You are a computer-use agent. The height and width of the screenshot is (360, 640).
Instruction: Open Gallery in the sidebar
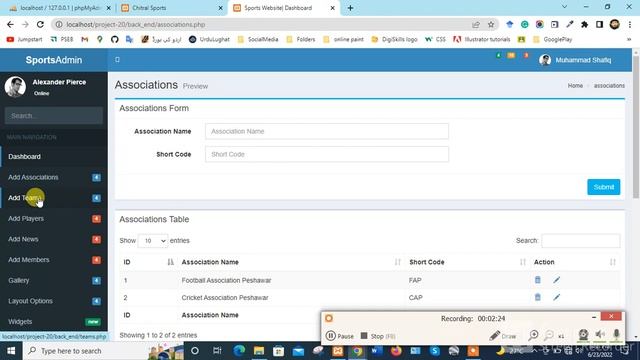[x=54, y=280]
